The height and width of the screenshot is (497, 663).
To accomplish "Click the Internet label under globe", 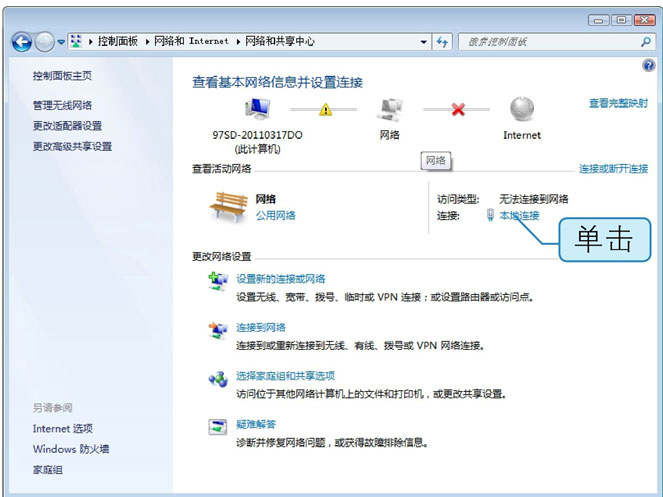I will pyautogui.click(x=522, y=135).
